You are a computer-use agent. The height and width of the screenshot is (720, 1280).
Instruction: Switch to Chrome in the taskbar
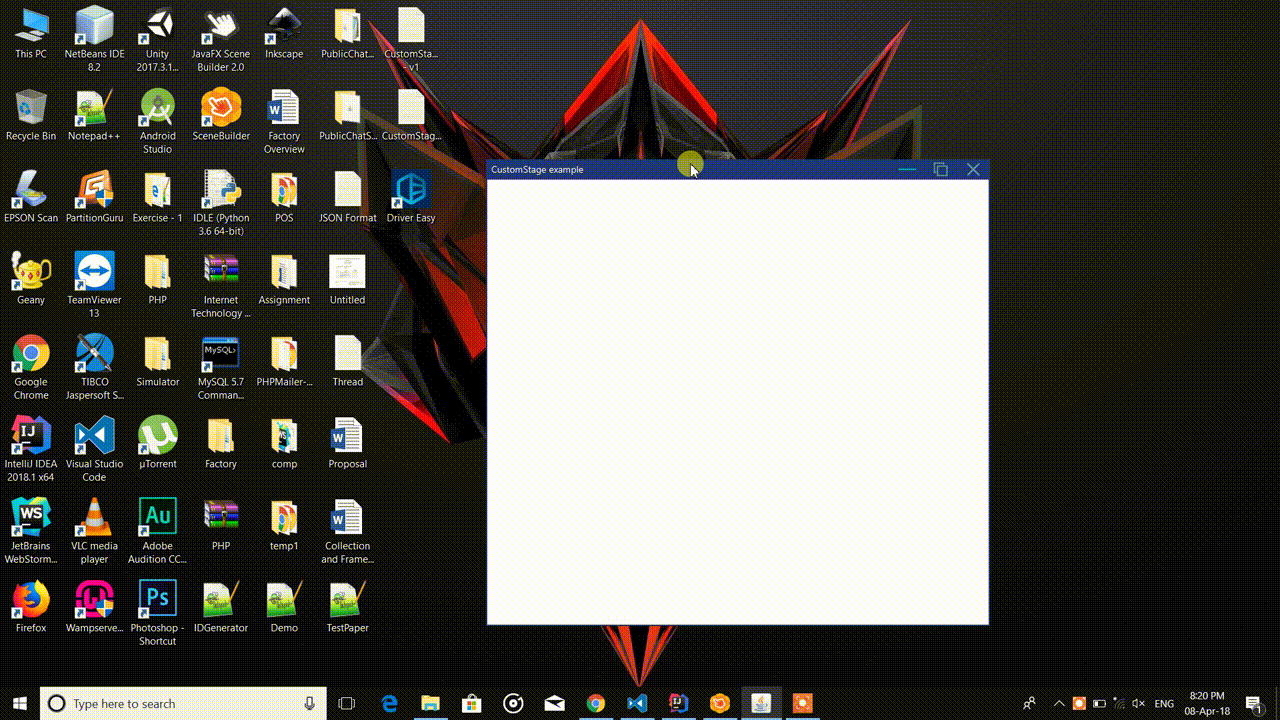(x=595, y=704)
